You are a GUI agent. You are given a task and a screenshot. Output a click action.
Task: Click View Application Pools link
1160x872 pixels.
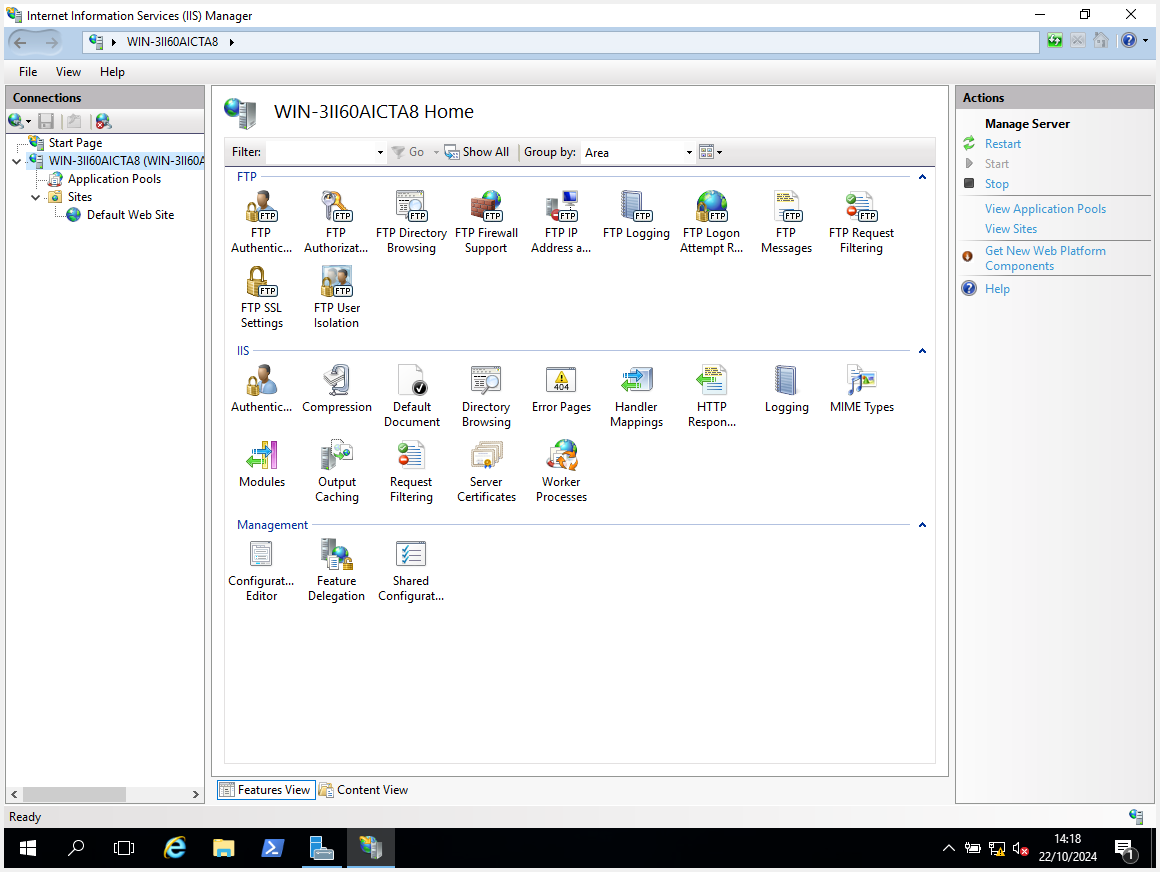pos(1045,209)
